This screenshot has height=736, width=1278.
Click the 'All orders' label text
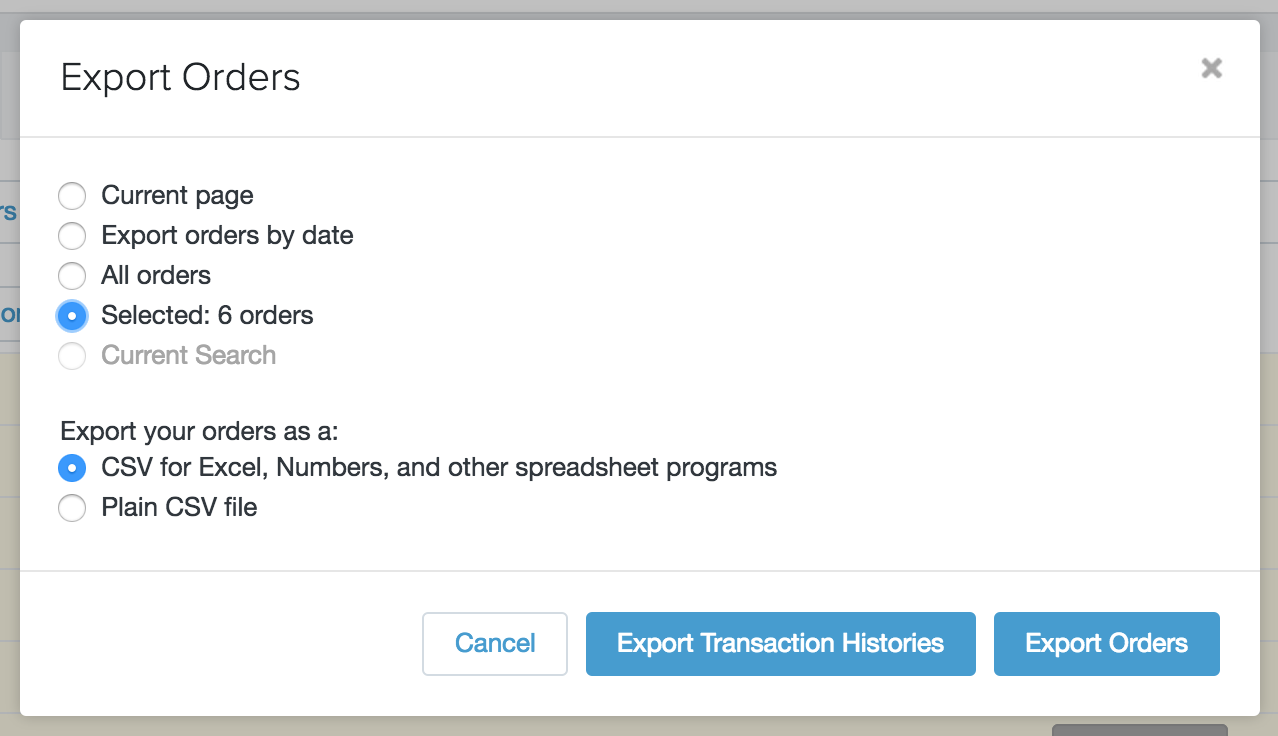tap(156, 276)
